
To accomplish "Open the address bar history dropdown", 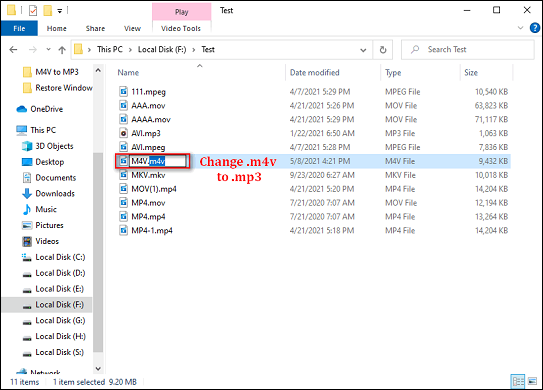I will [x=363, y=50].
